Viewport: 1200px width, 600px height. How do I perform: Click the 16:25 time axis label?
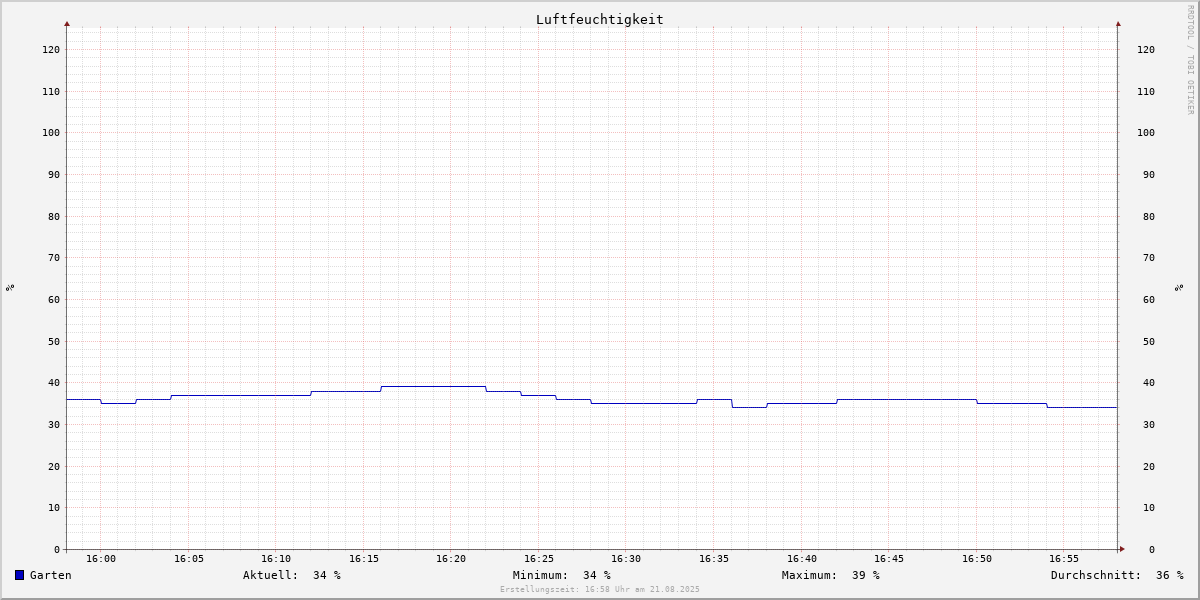[x=539, y=559]
